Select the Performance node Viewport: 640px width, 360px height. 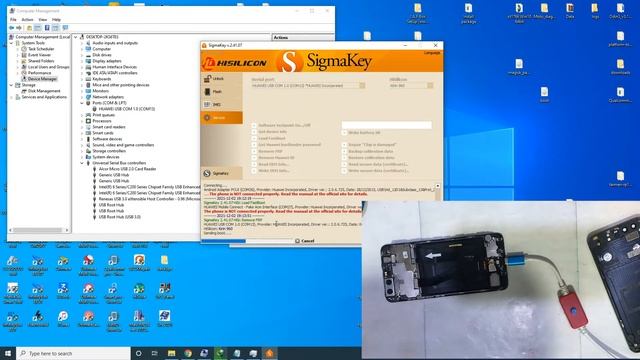point(39,73)
